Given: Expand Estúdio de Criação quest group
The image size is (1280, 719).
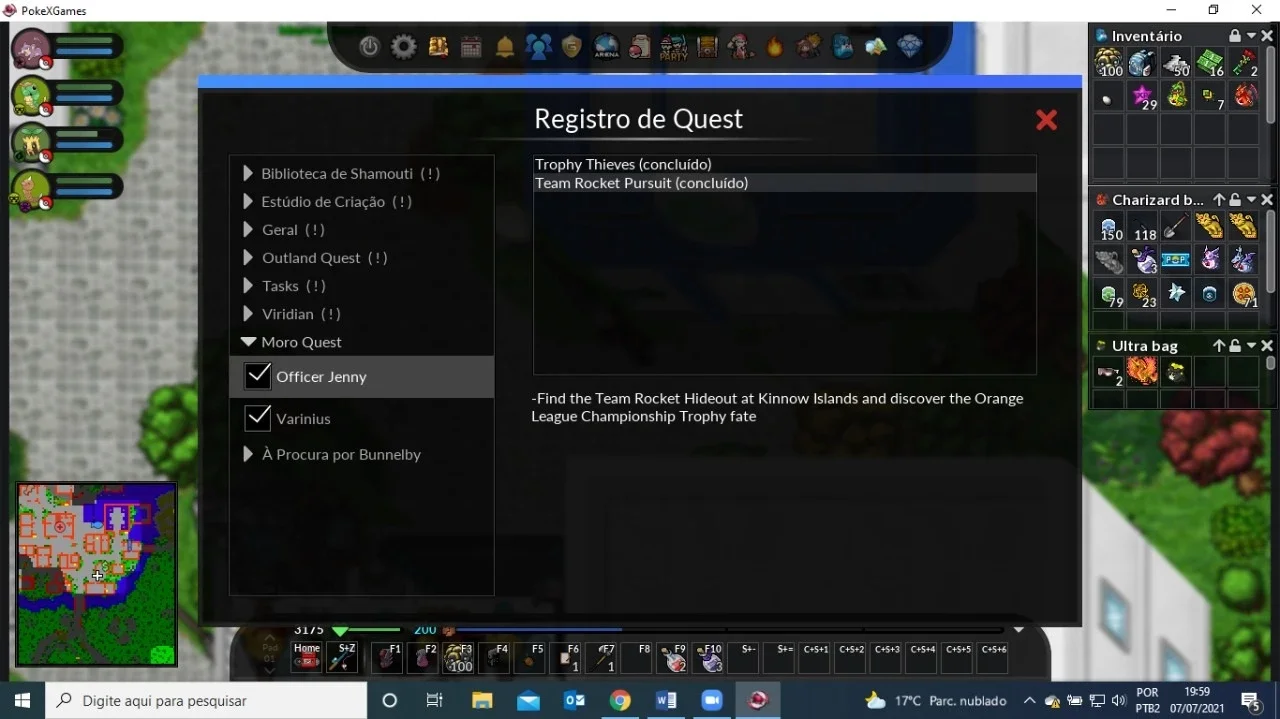Looking at the screenshot, I should click(x=248, y=201).
